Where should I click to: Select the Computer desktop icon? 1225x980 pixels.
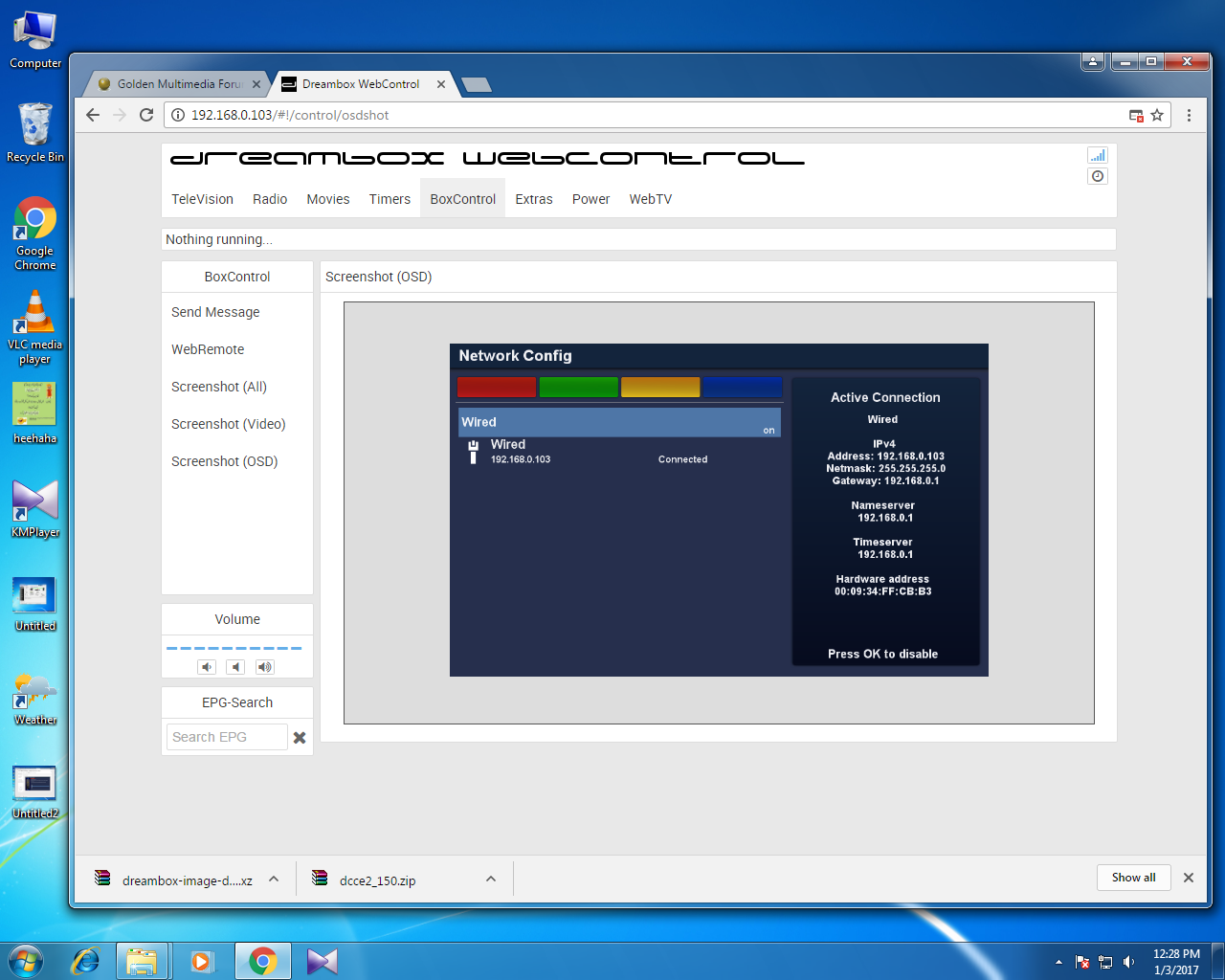pos(35,40)
